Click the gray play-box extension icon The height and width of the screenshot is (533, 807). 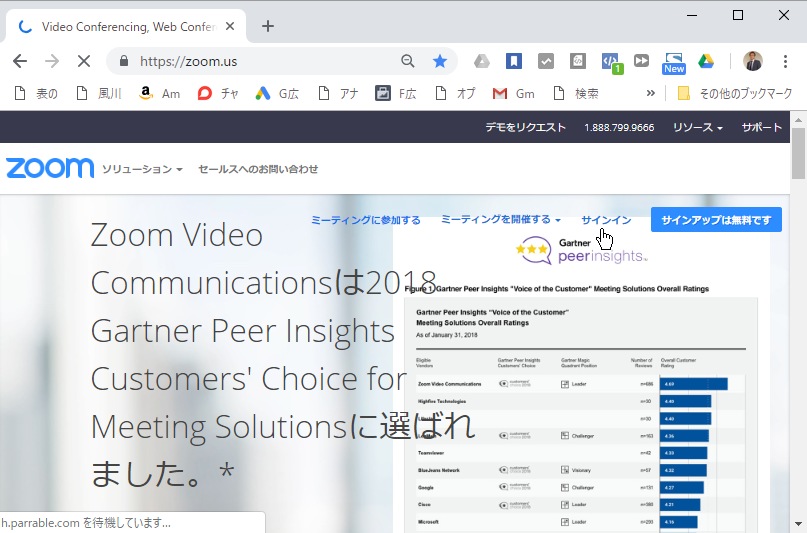click(641, 61)
